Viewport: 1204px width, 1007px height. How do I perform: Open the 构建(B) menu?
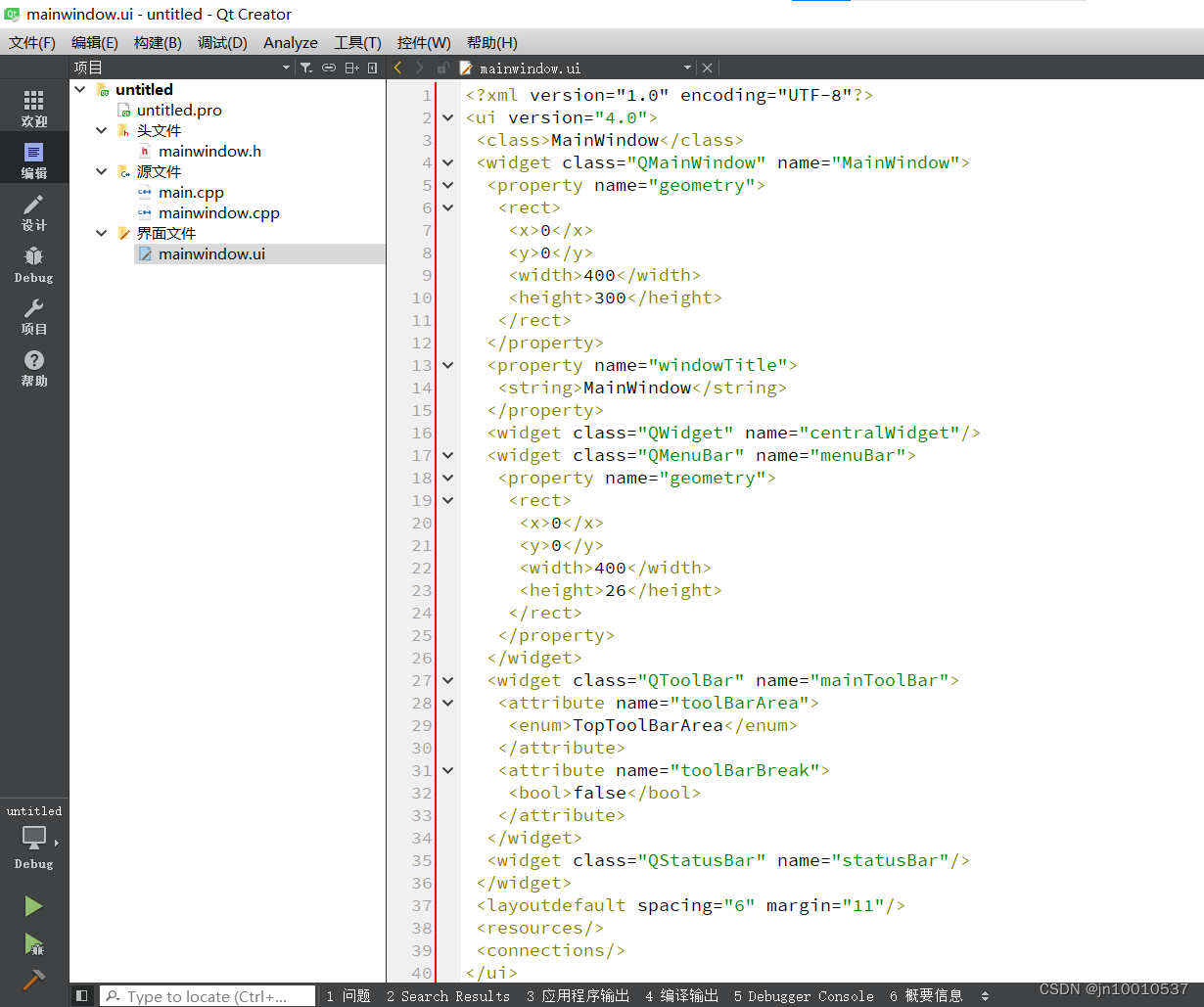pyautogui.click(x=158, y=42)
